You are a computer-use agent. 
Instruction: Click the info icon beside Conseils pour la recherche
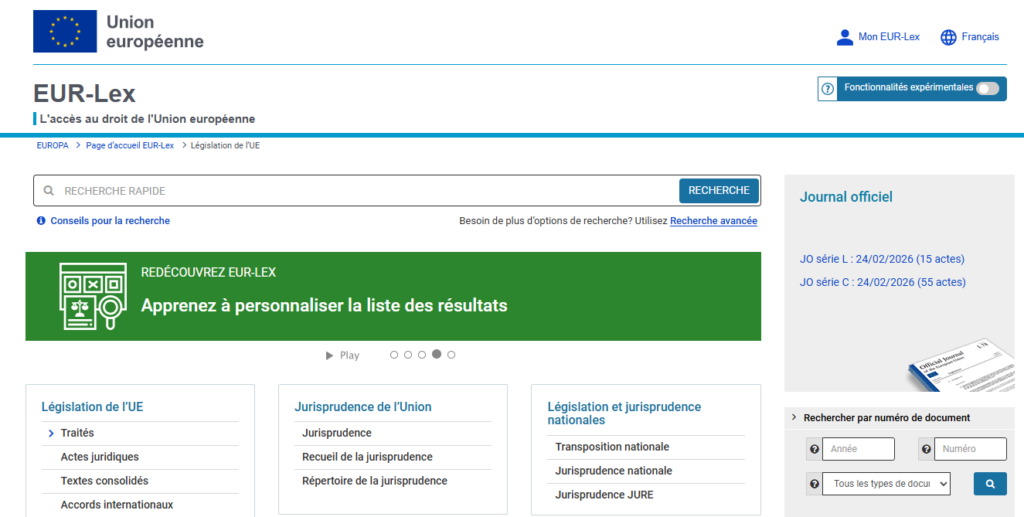click(41, 221)
